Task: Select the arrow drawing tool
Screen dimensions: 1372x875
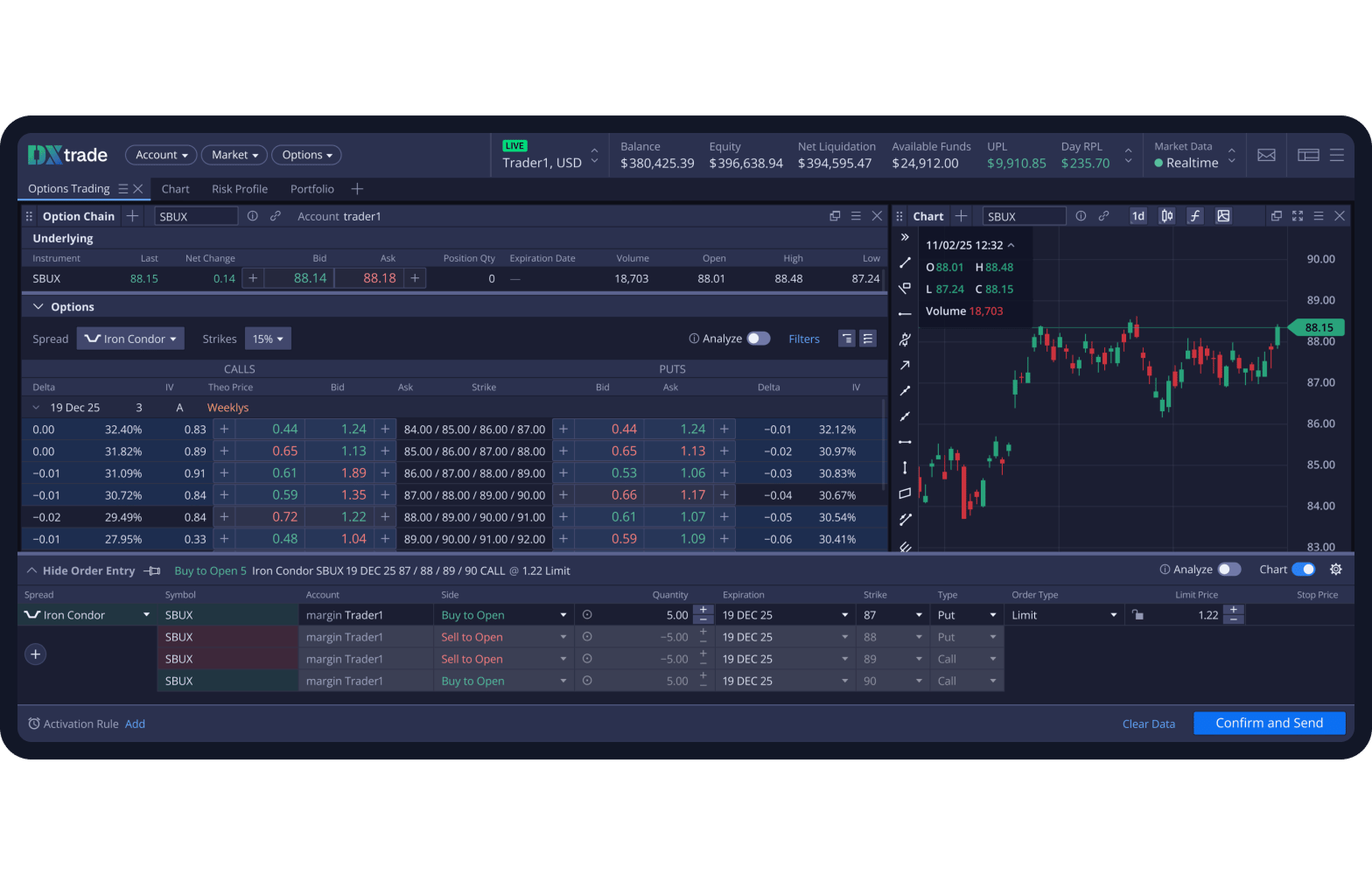Action: coord(905,365)
